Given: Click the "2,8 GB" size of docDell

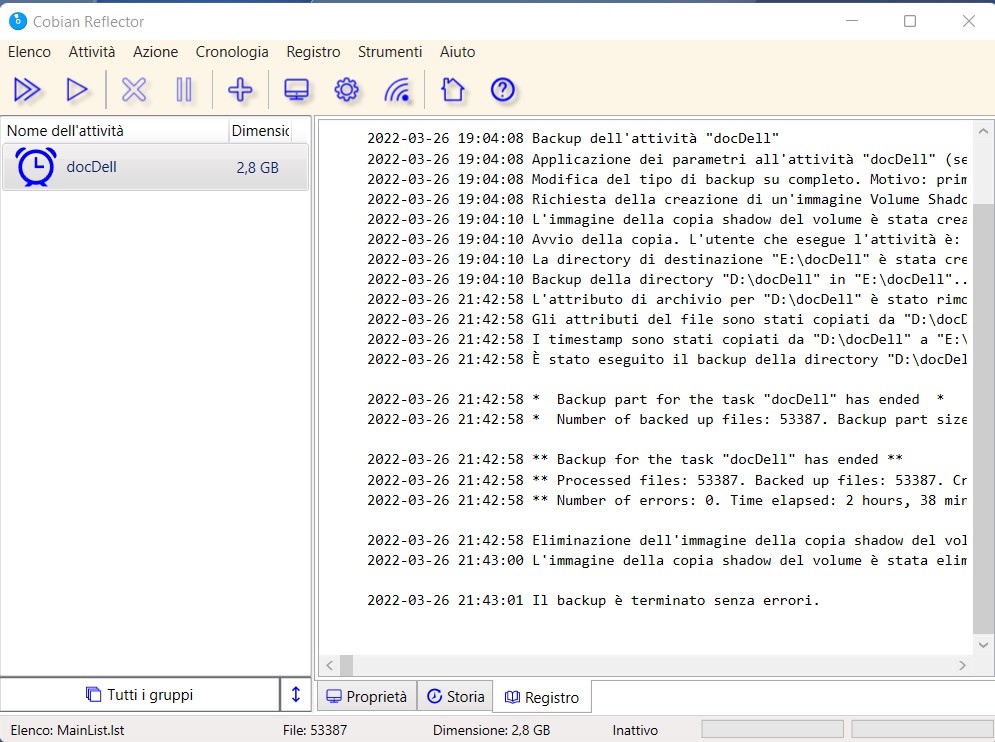Looking at the screenshot, I should pos(258,168).
